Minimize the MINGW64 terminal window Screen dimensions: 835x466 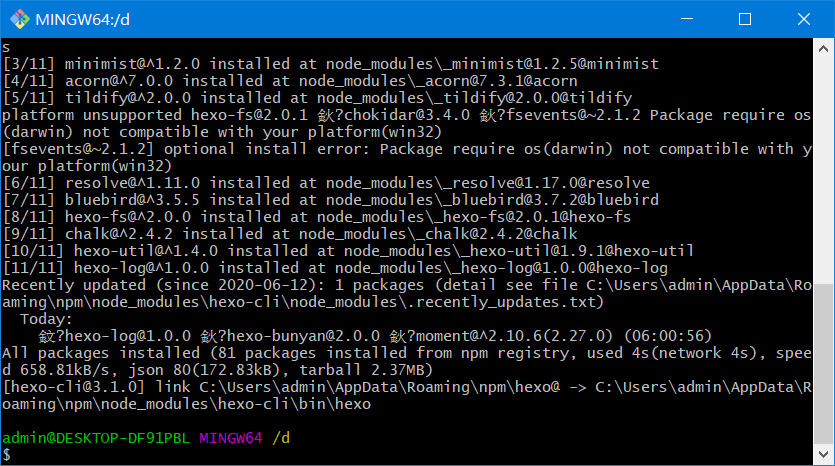(687, 19)
